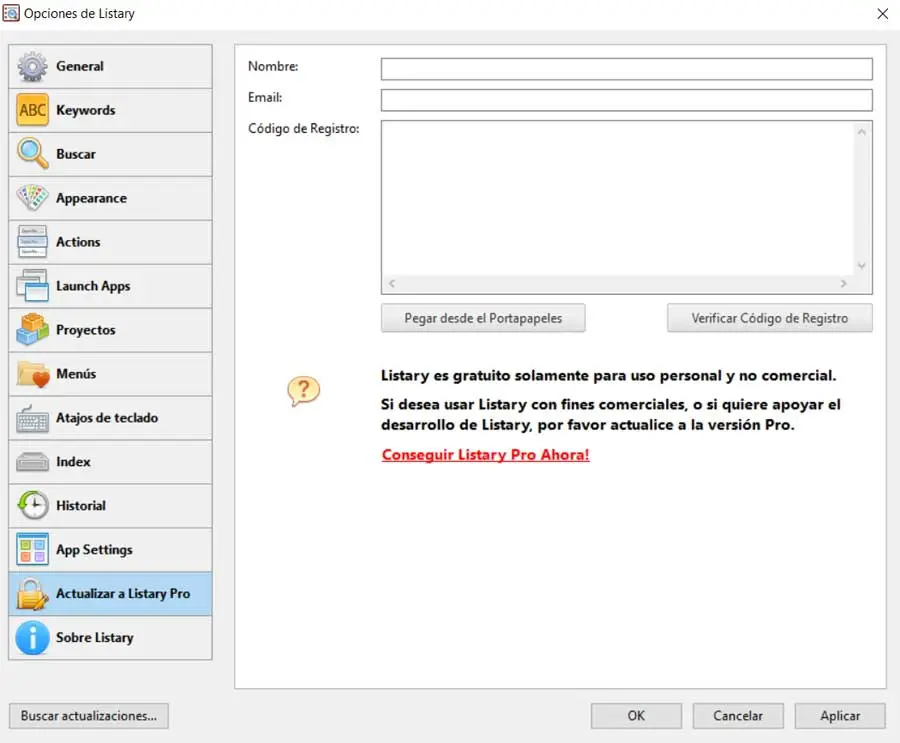Click the padlock icon for Listary Pro
The image size is (900, 743).
(33, 594)
